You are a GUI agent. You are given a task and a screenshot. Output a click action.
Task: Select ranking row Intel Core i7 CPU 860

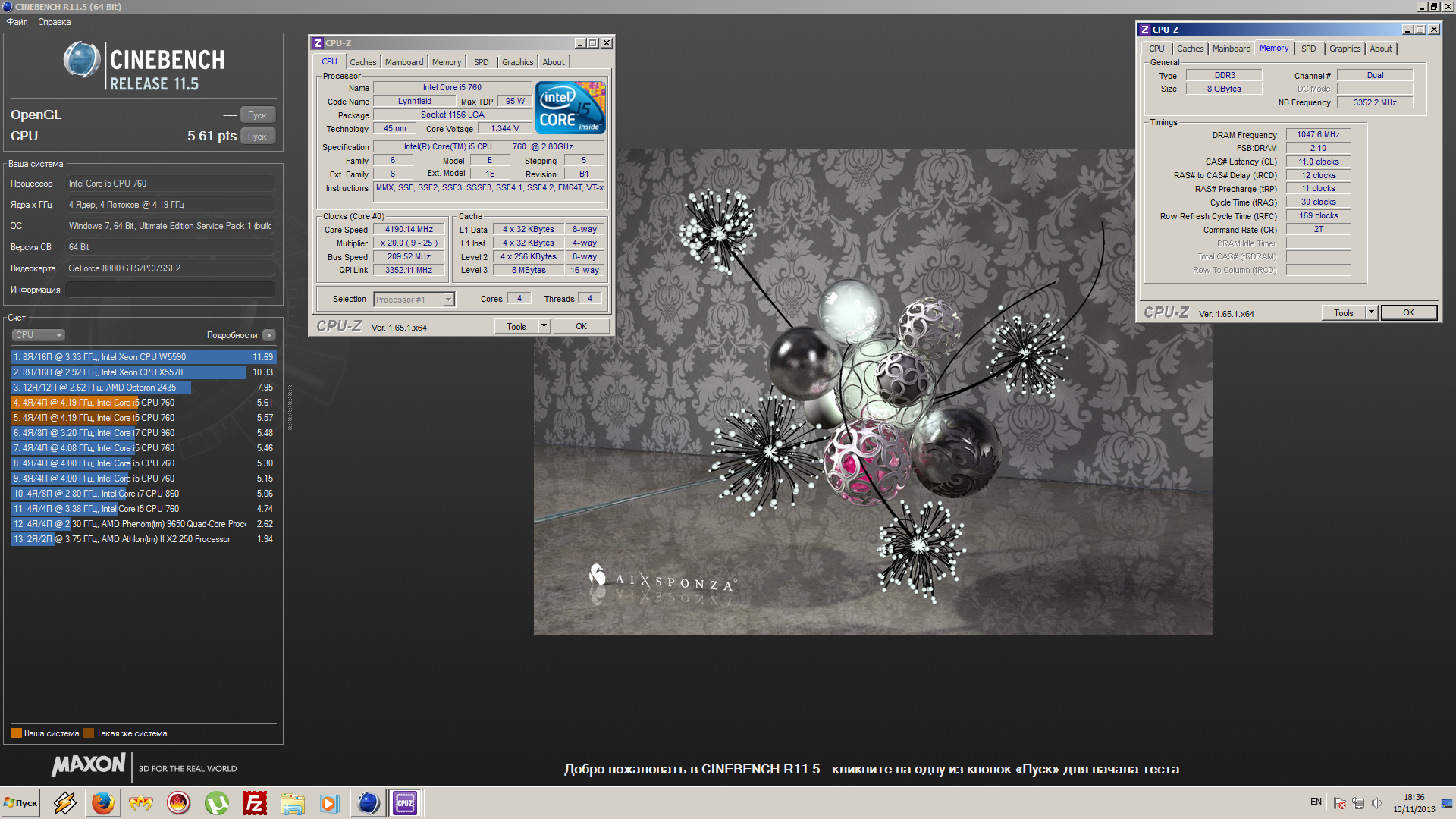click(143, 494)
